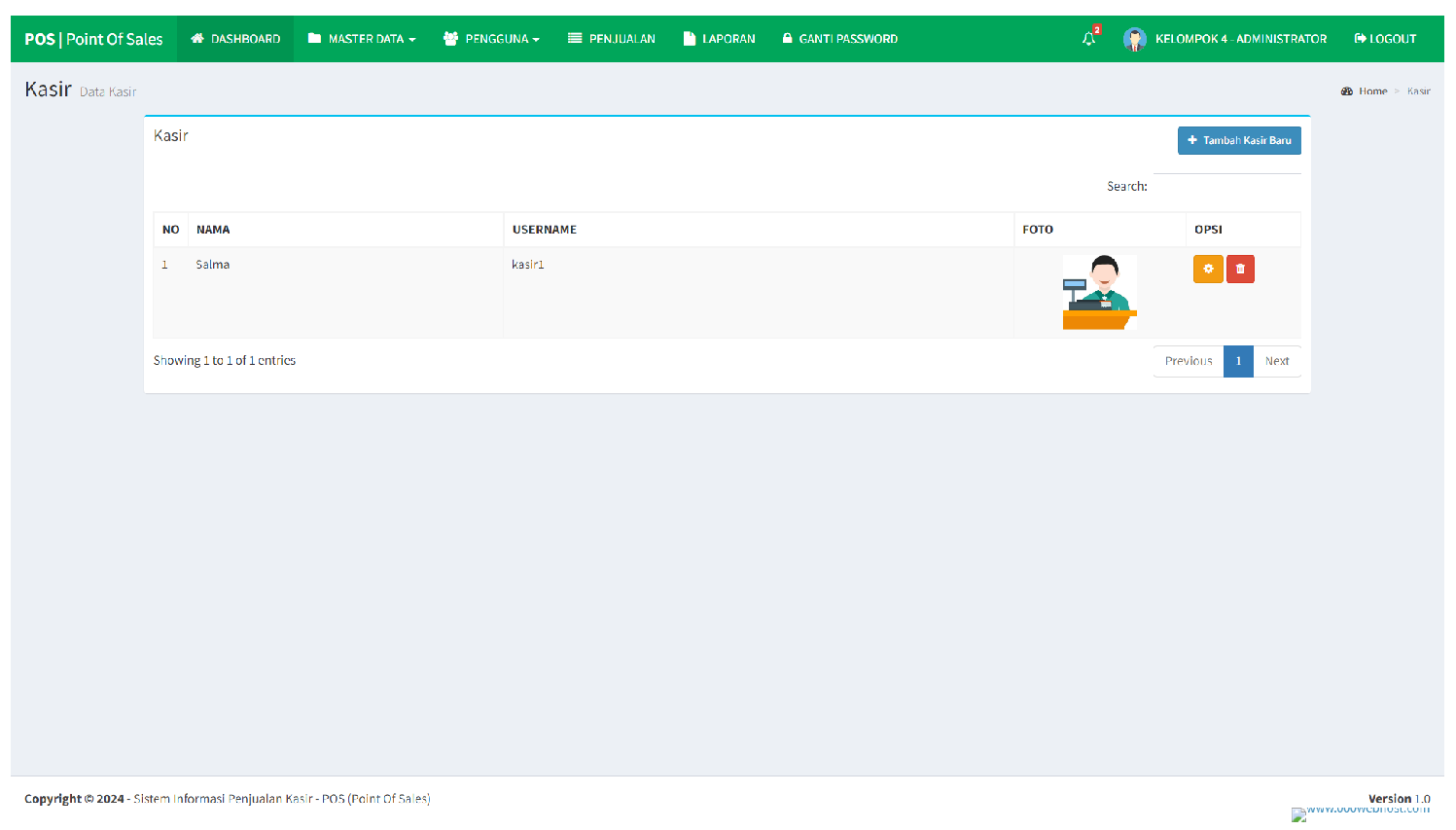Click the document icon next to LAPORAN
This screenshot has height=830, width=1456.
pos(688,38)
